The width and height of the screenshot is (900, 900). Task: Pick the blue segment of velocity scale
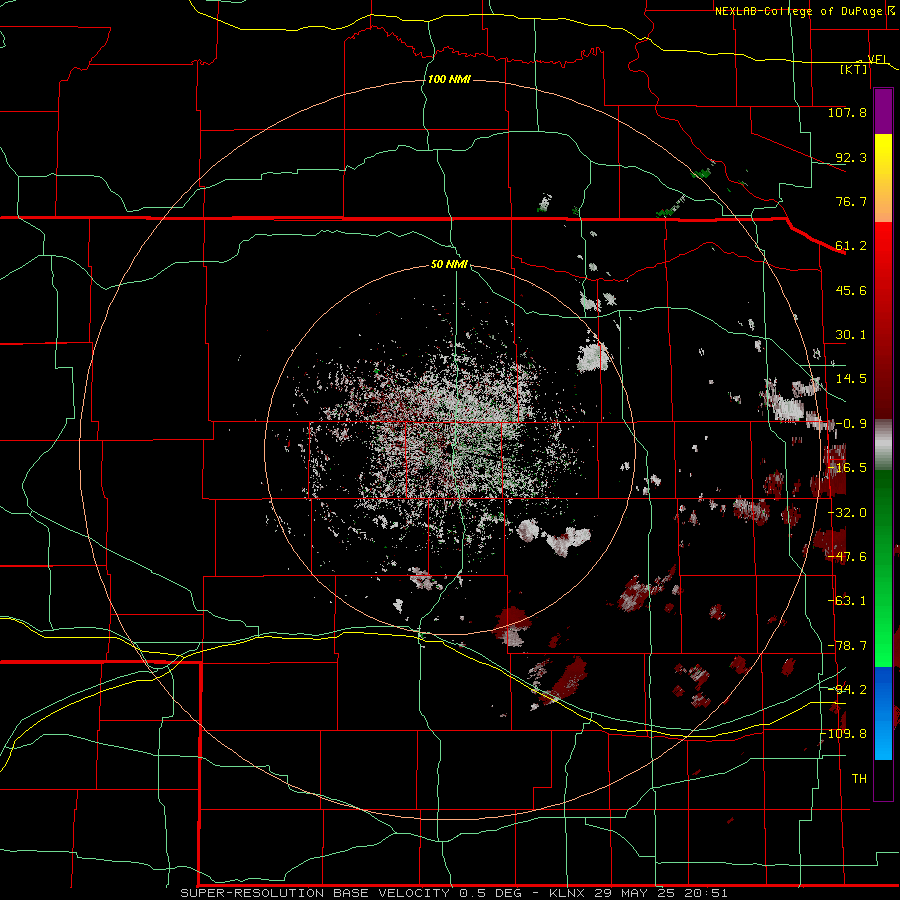coord(883,713)
